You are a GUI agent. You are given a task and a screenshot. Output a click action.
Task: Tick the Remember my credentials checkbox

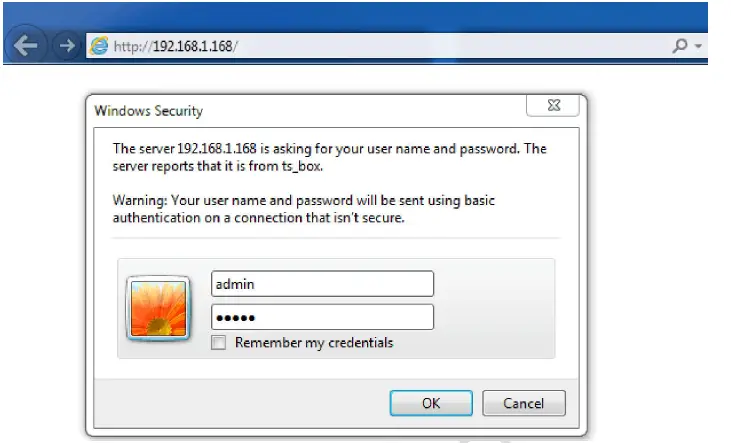pos(219,343)
